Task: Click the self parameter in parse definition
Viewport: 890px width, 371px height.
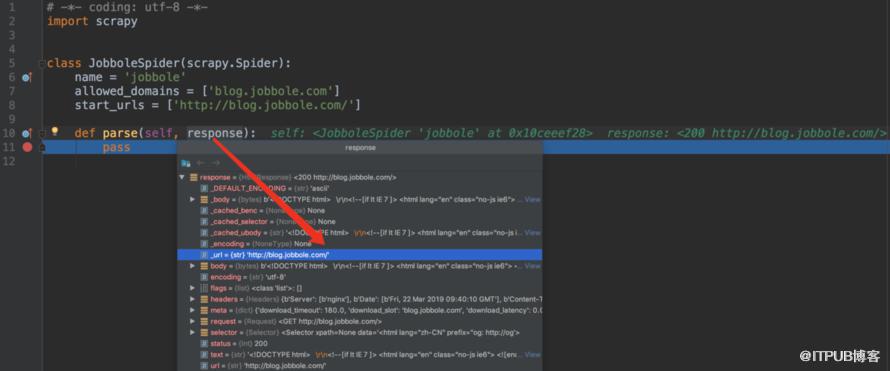Action: [x=158, y=133]
